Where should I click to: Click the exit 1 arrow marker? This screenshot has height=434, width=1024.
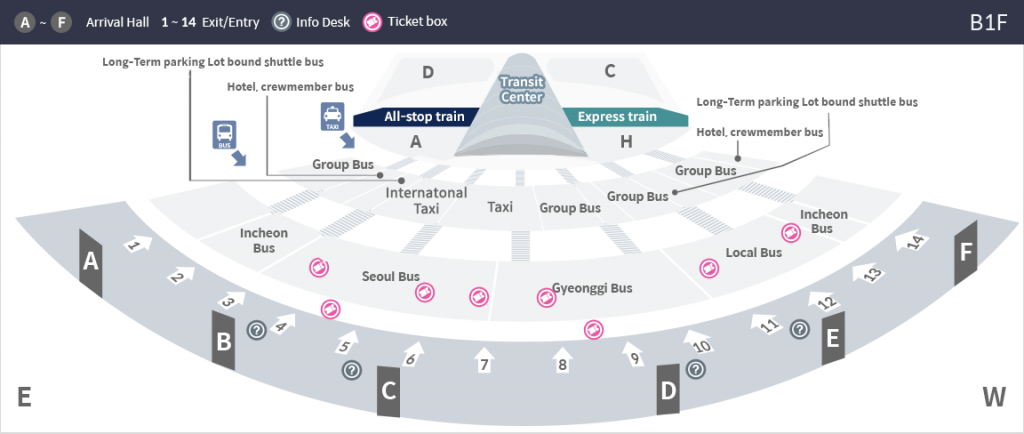139,243
